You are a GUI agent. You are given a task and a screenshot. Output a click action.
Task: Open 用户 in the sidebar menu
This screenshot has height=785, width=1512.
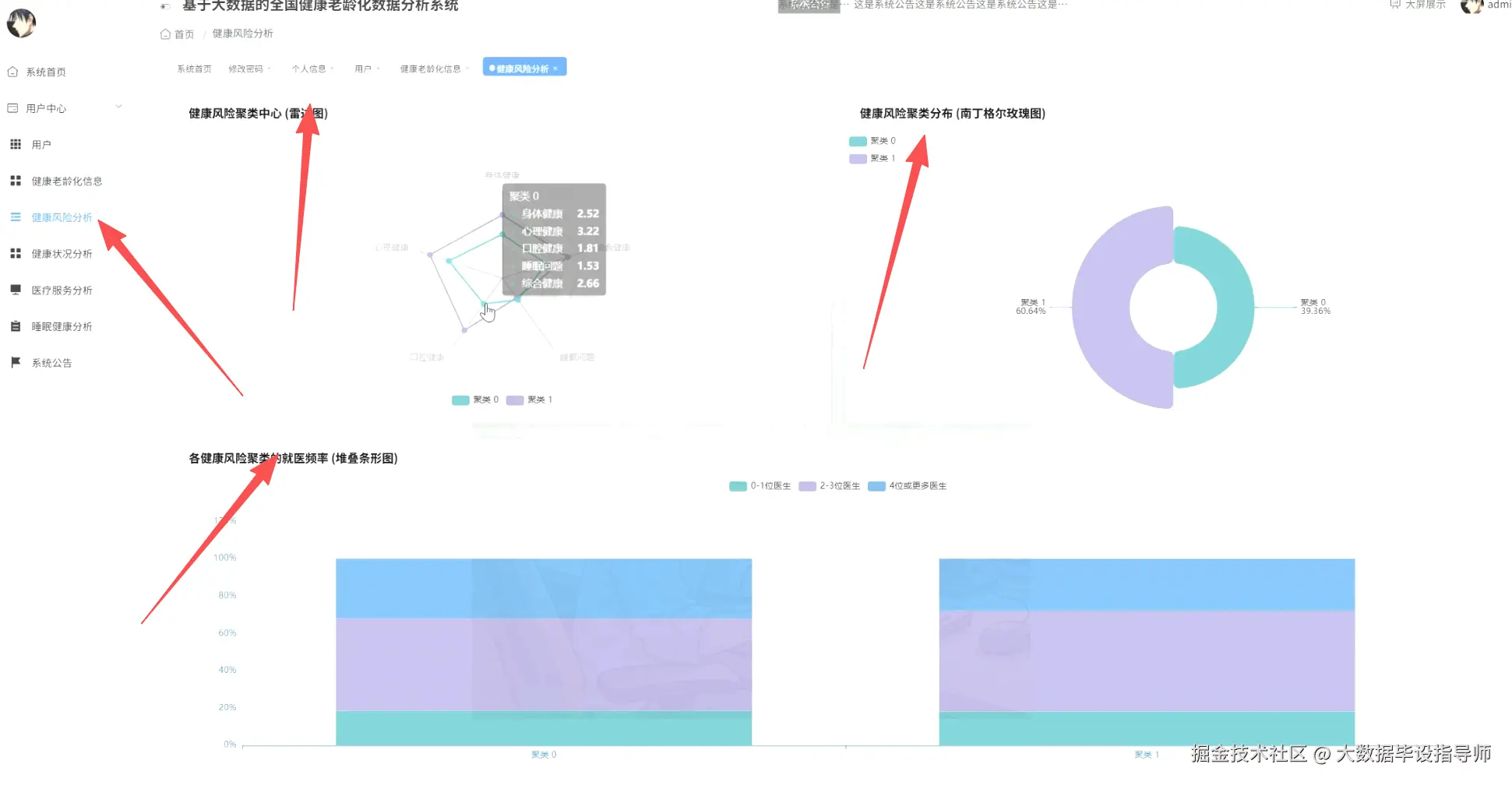pos(41,145)
